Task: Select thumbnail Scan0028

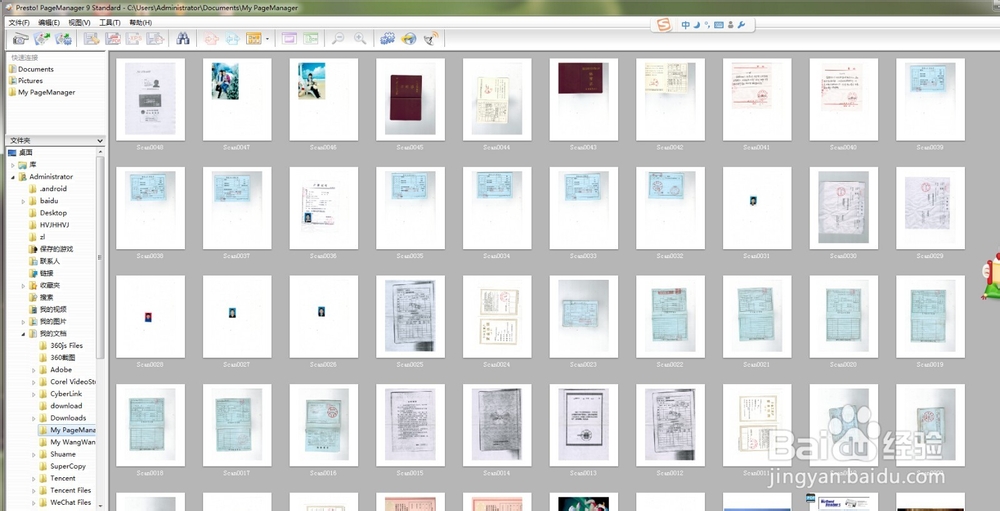Action: click(151, 316)
